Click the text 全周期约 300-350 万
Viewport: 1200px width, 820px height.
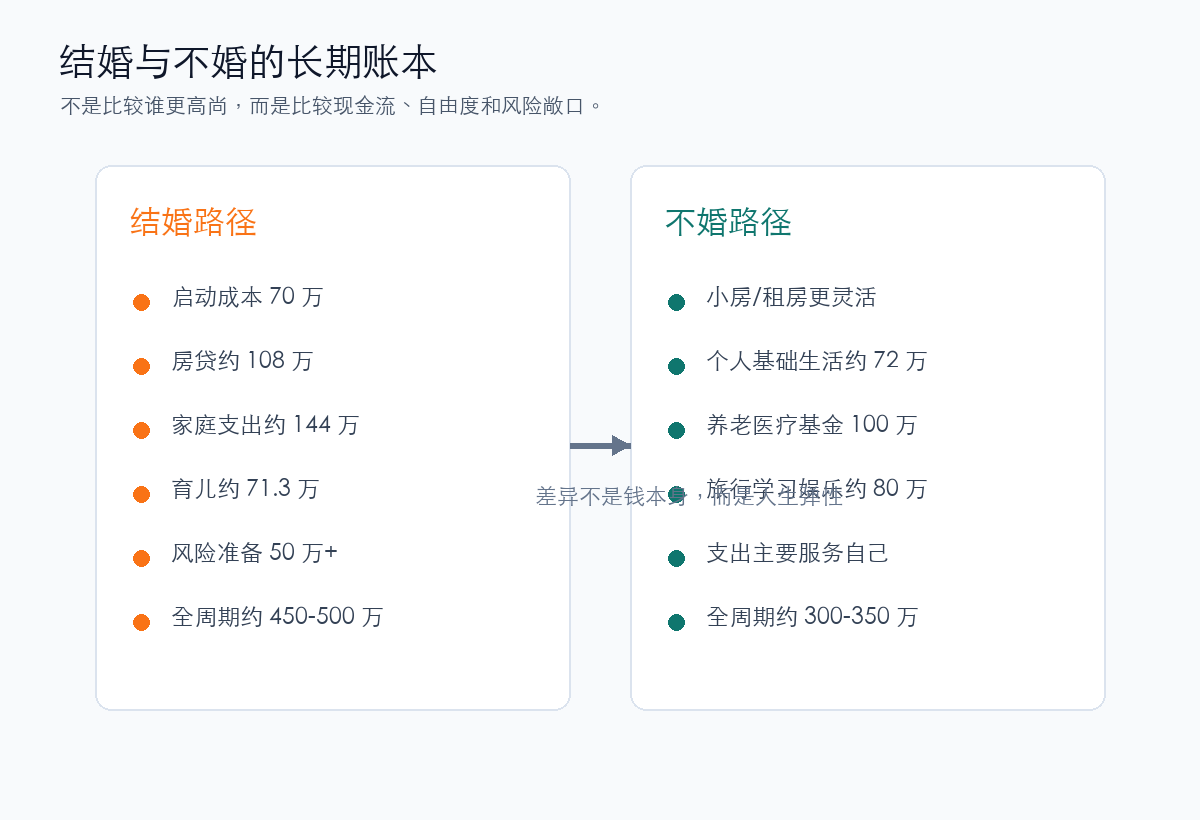point(812,617)
